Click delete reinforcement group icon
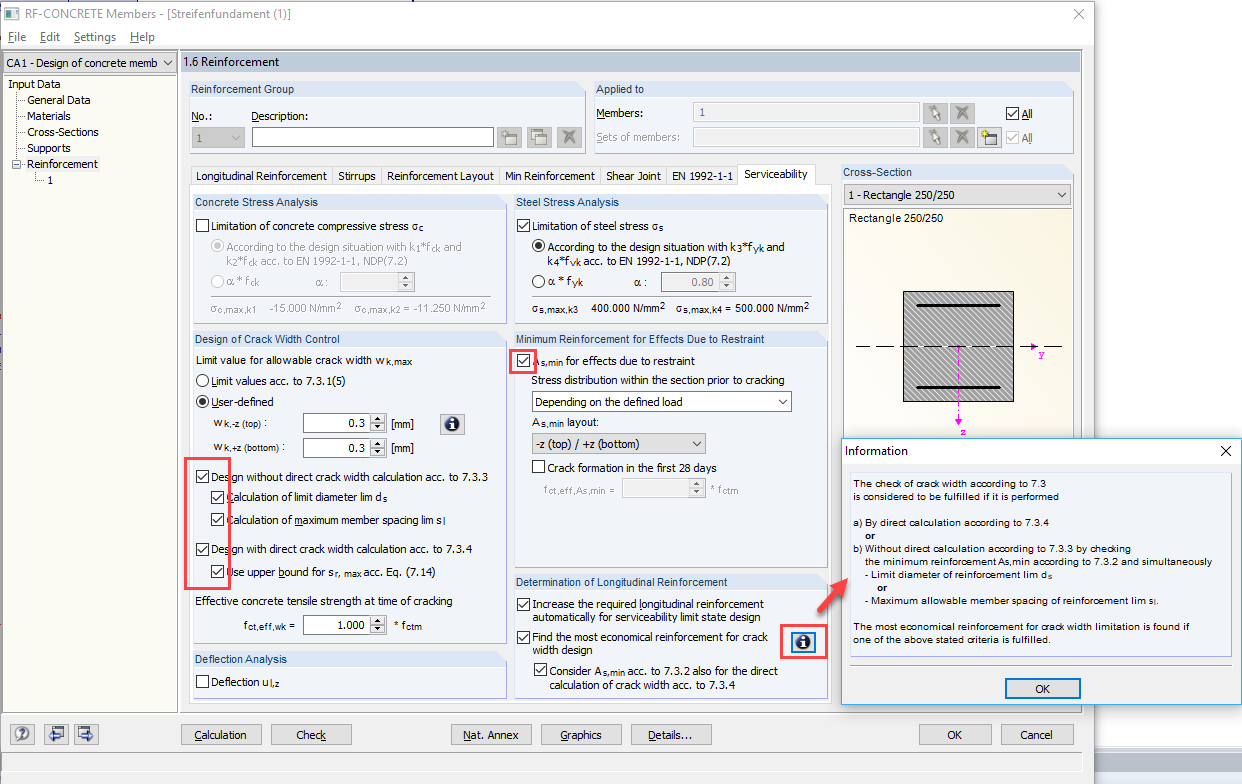The width and height of the screenshot is (1242, 784). 569,138
